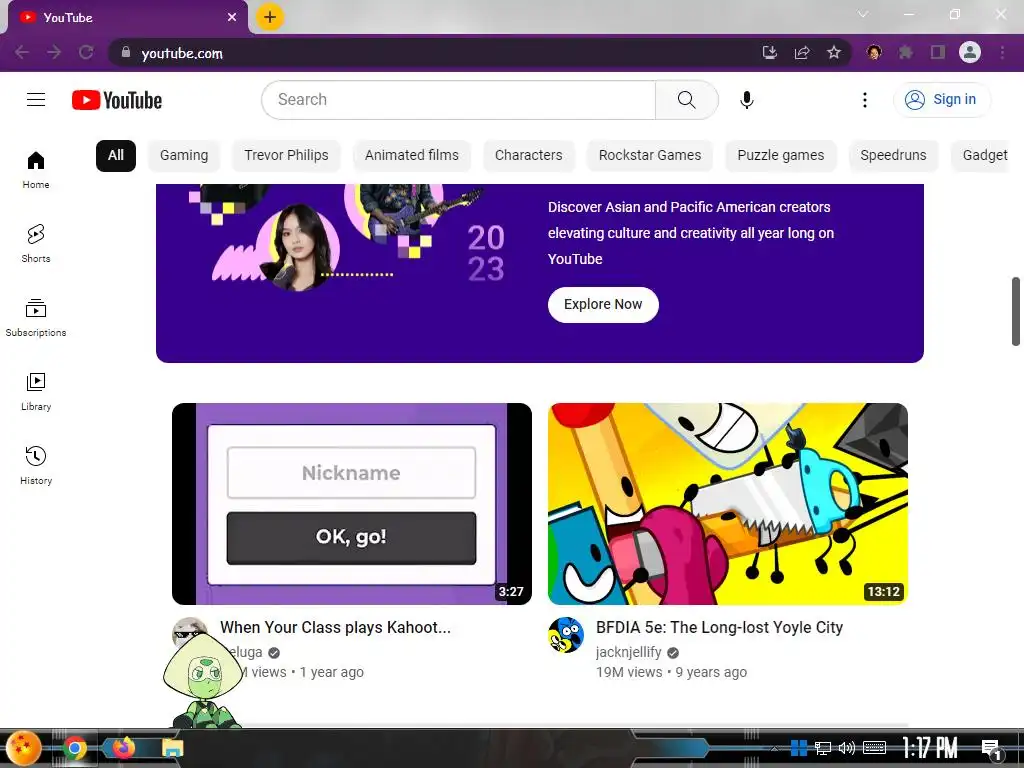The width and height of the screenshot is (1024, 768).
Task: Select the All filter chip
Action: coord(116,155)
